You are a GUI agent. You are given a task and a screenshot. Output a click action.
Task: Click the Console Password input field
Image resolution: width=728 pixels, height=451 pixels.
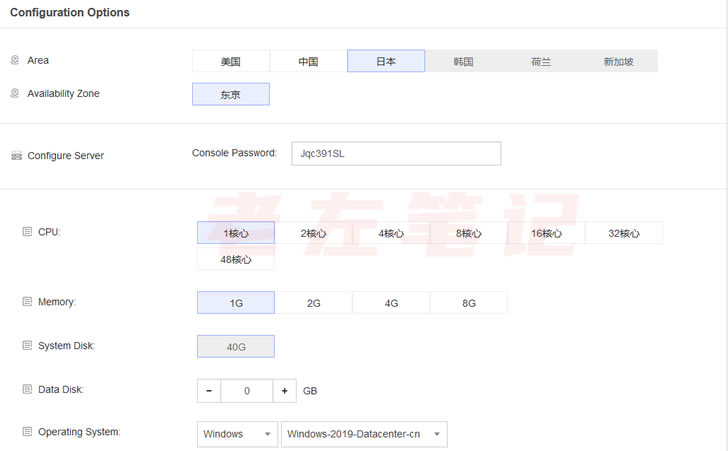(395, 154)
